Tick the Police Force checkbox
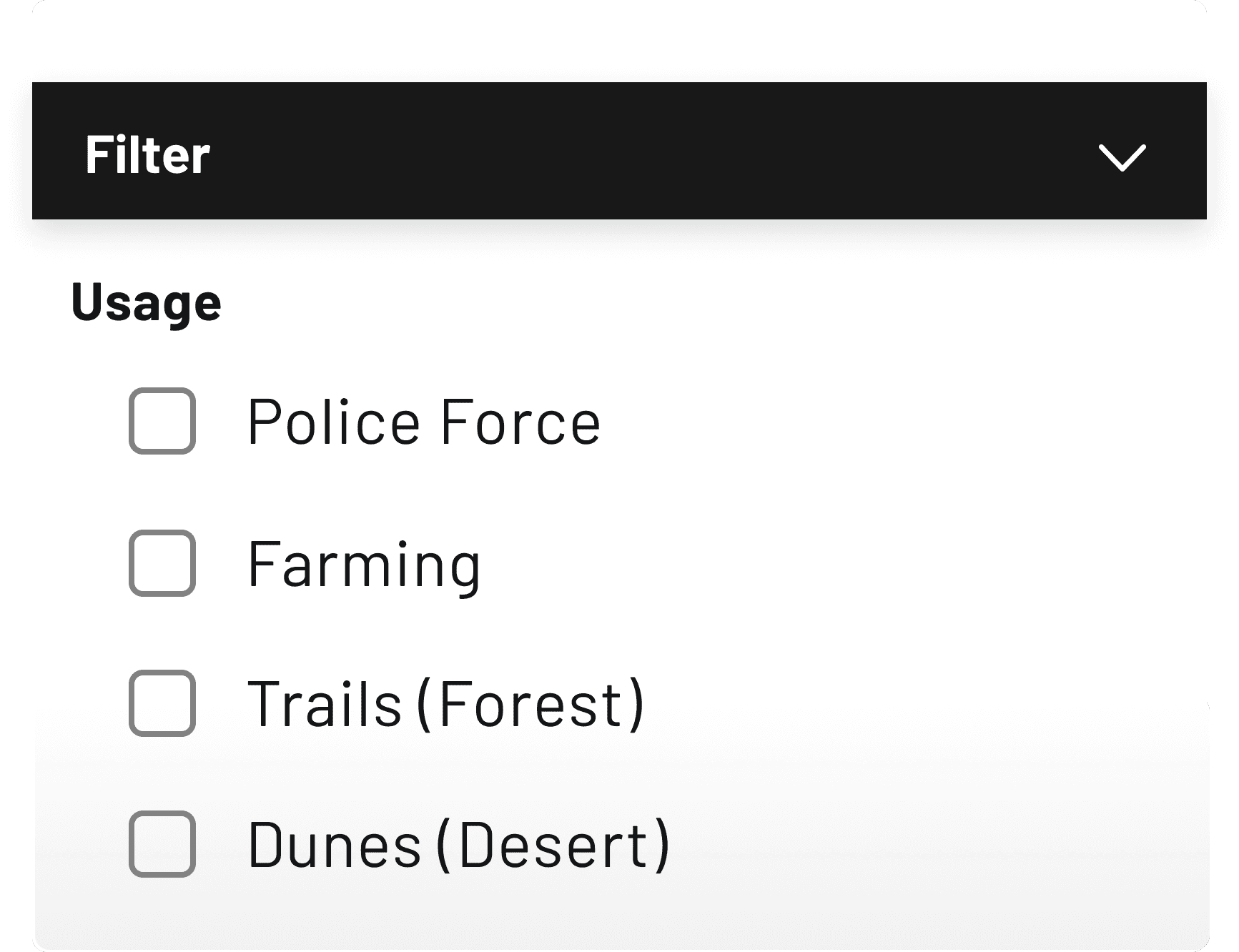Viewport: 1239px width, 952px height. [162, 421]
